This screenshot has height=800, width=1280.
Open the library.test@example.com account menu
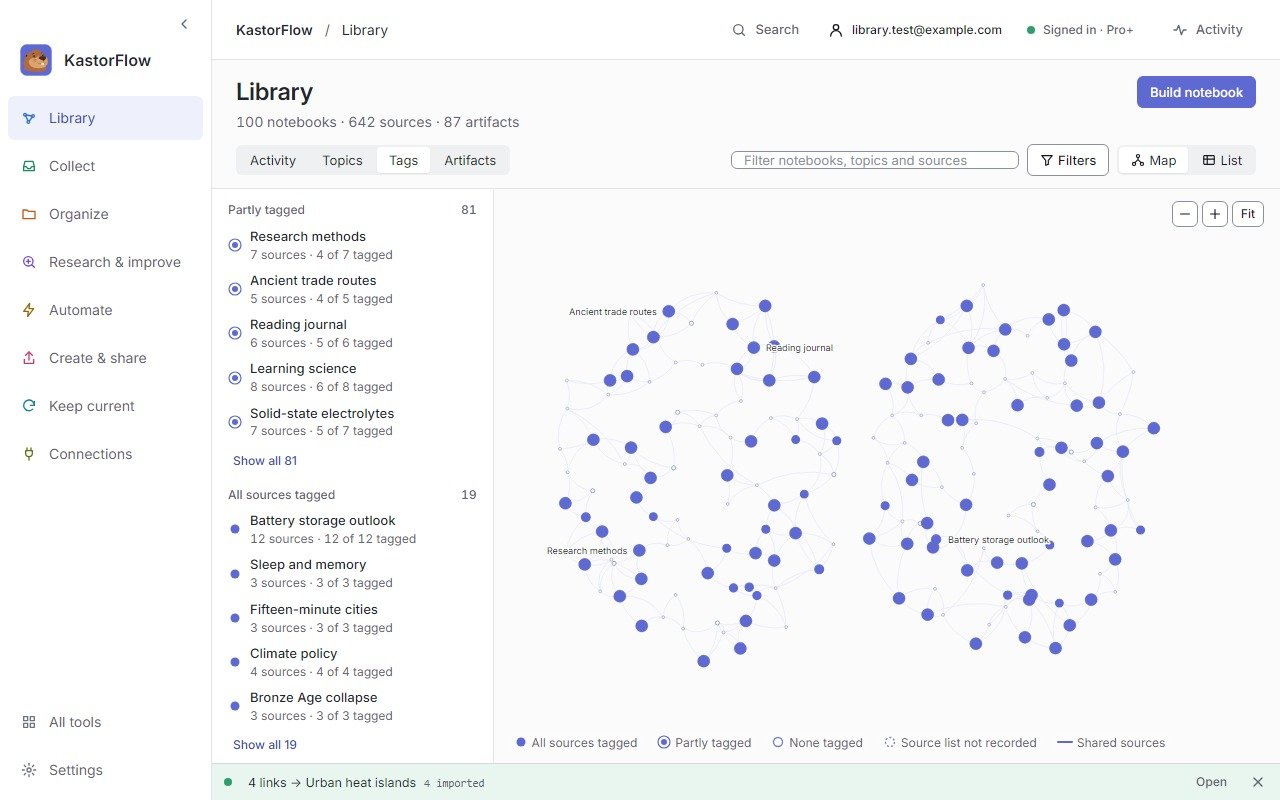tap(916, 30)
